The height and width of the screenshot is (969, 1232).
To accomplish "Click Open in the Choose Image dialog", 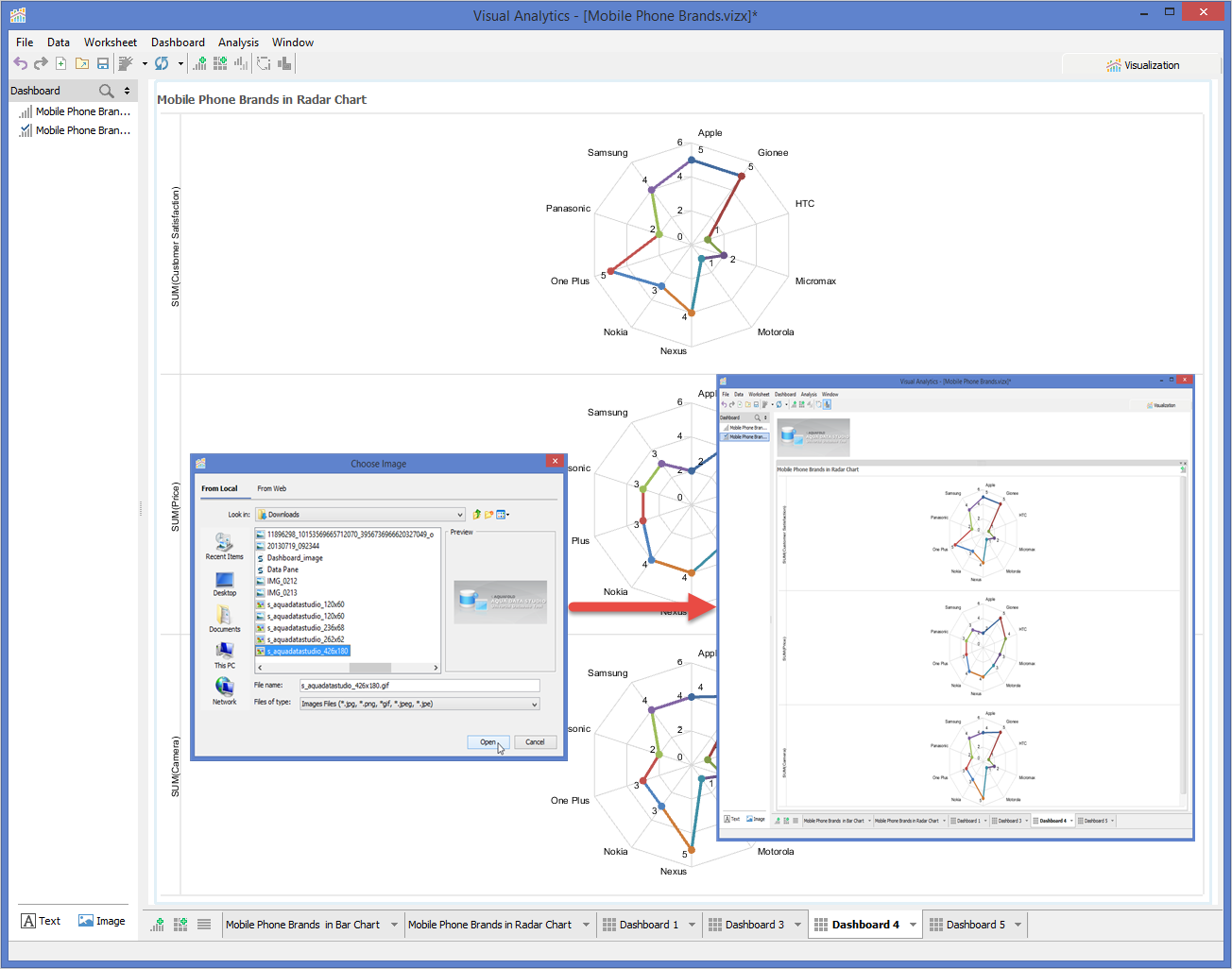I will click(x=488, y=742).
